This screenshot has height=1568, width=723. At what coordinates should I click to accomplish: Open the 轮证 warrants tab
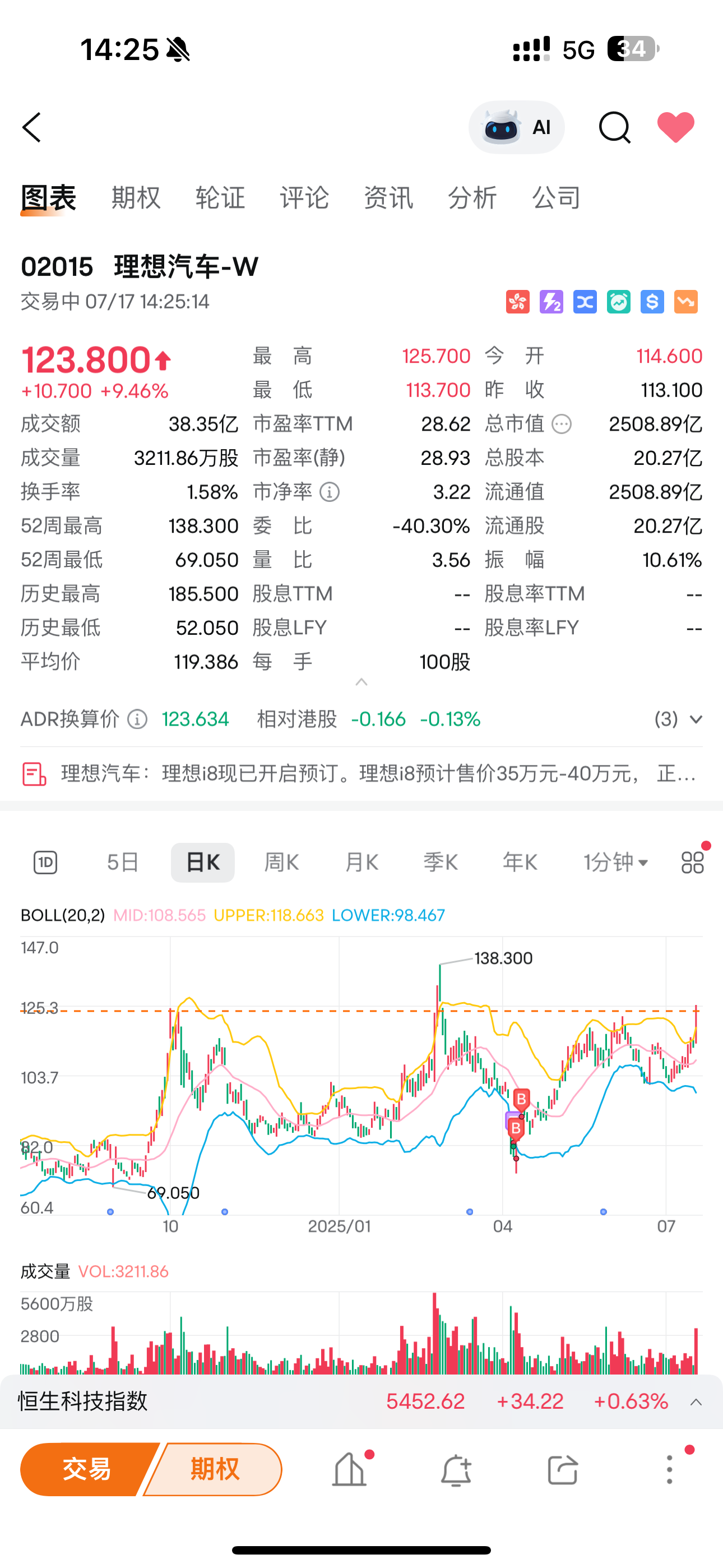point(220,199)
